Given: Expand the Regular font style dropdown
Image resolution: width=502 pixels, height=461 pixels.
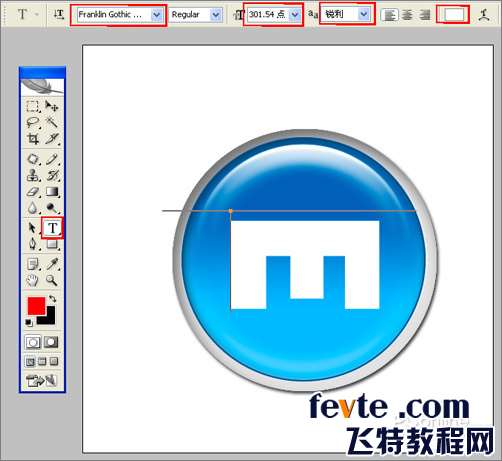Looking at the screenshot, I should click(x=216, y=15).
